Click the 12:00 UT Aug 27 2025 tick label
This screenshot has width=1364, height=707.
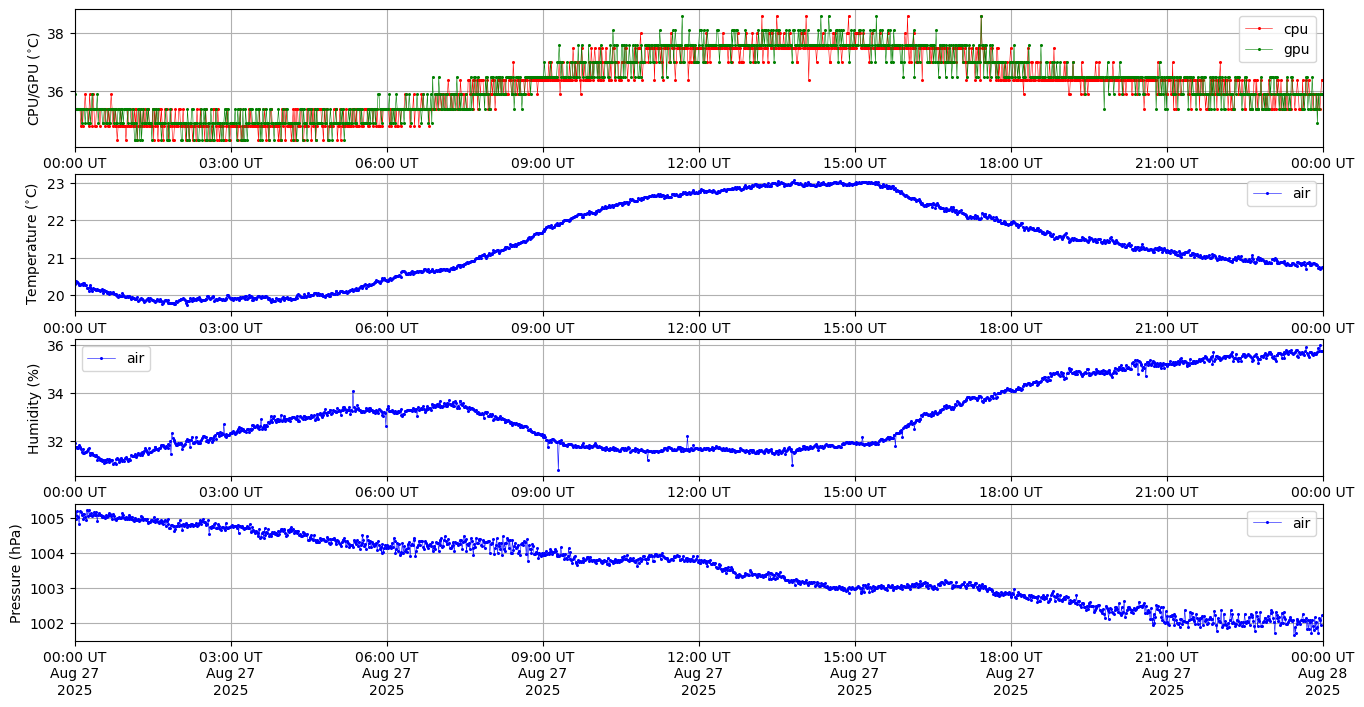click(698, 675)
